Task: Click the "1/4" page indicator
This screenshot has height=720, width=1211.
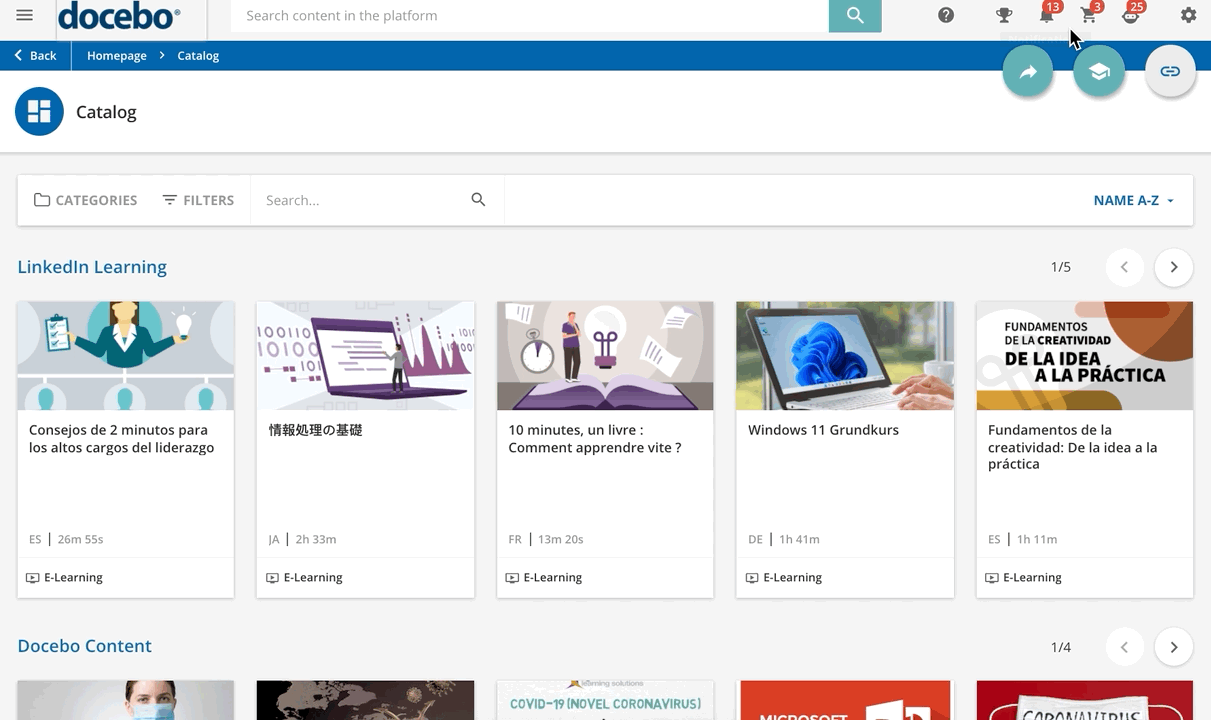Action: (1061, 647)
